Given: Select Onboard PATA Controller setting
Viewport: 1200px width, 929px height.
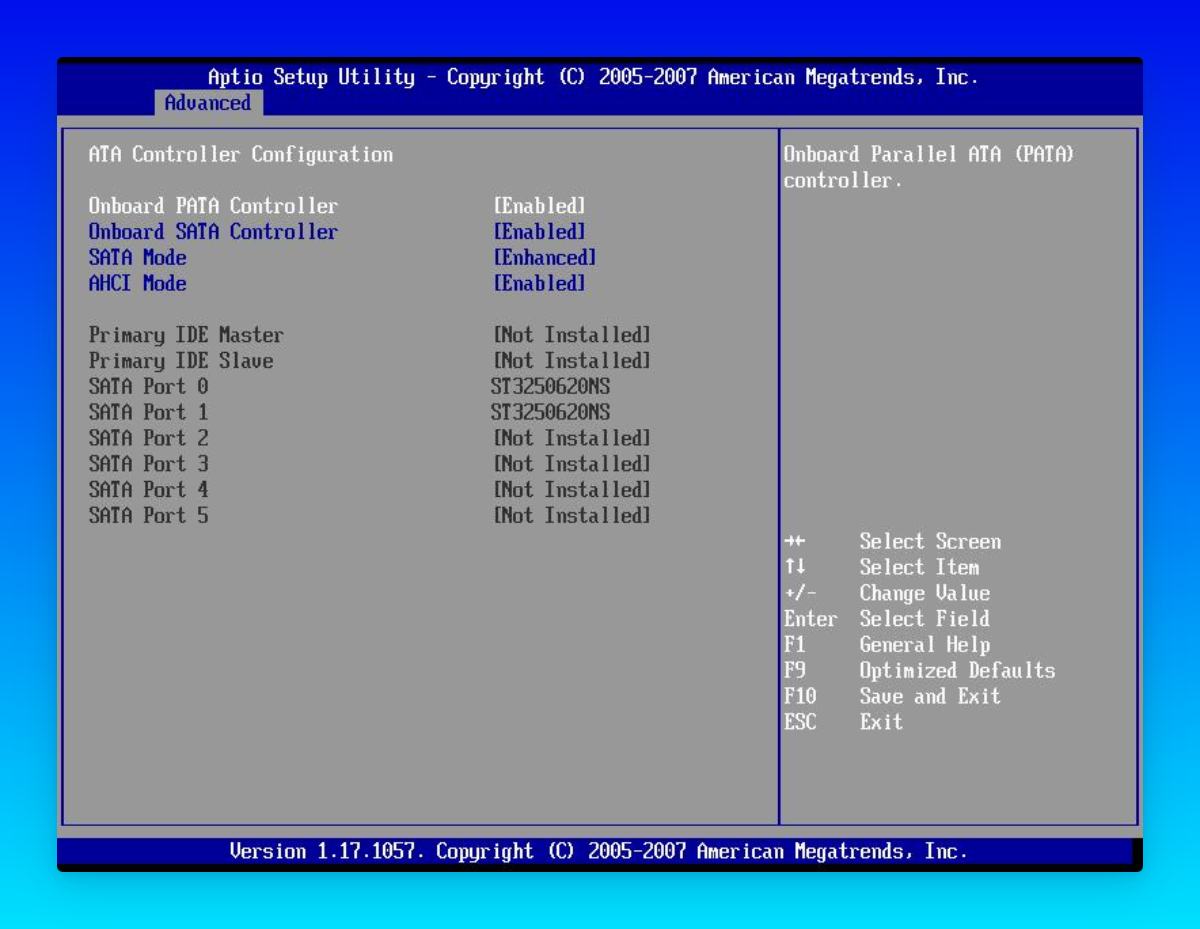Looking at the screenshot, I should point(213,205).
